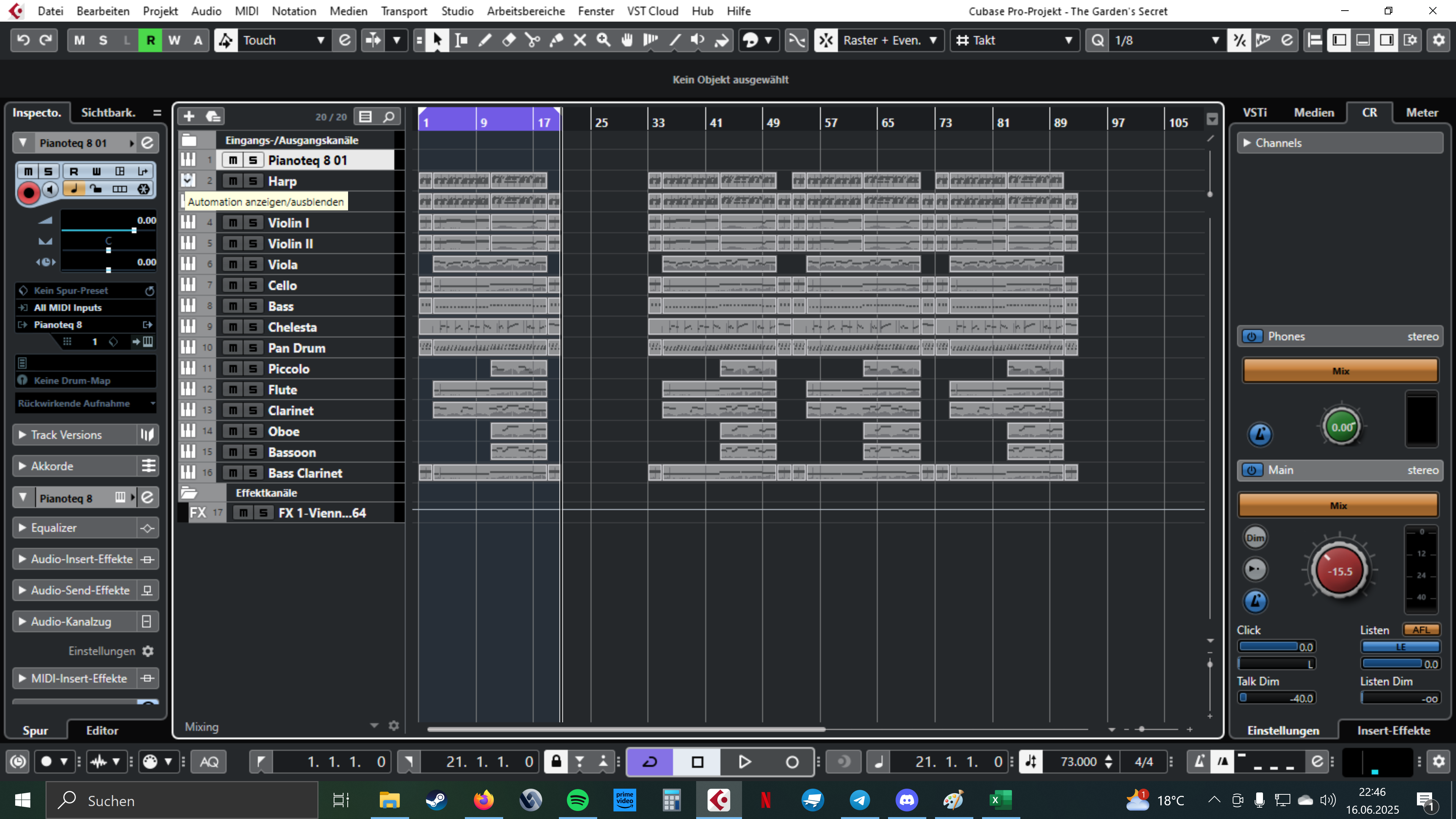The height and width of the screenshot is (819, 1456).
Task: Toggle the Phones power button
Action: coord(1251,336)
